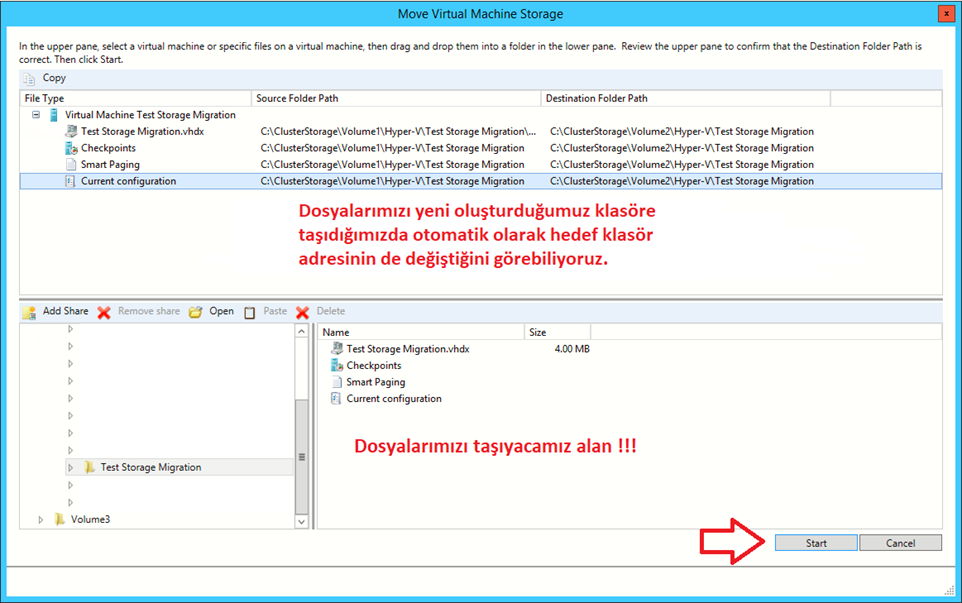Click the 4.00 MB size value
This screenshot has height=603, width=962.
click(572, 348)
